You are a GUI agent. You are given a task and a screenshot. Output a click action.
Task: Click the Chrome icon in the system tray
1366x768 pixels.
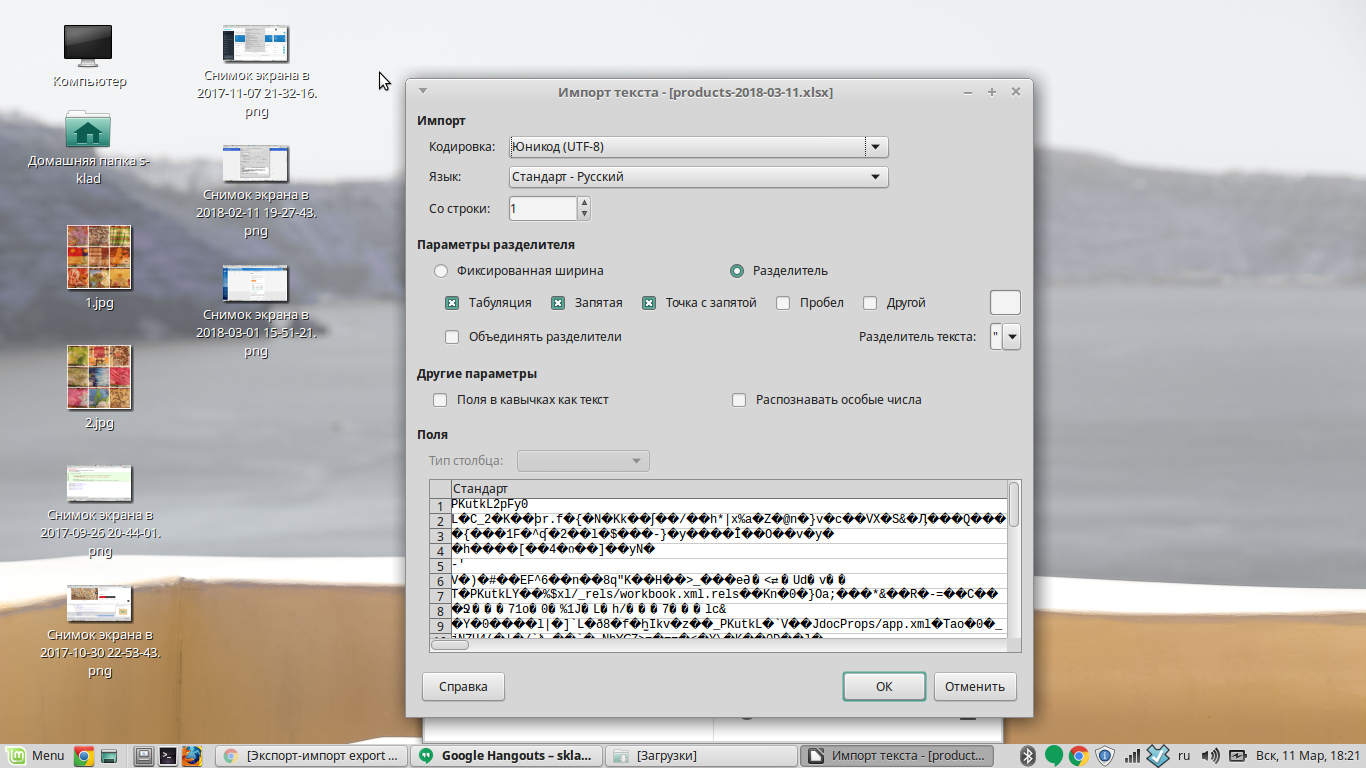click(1079, 756)
